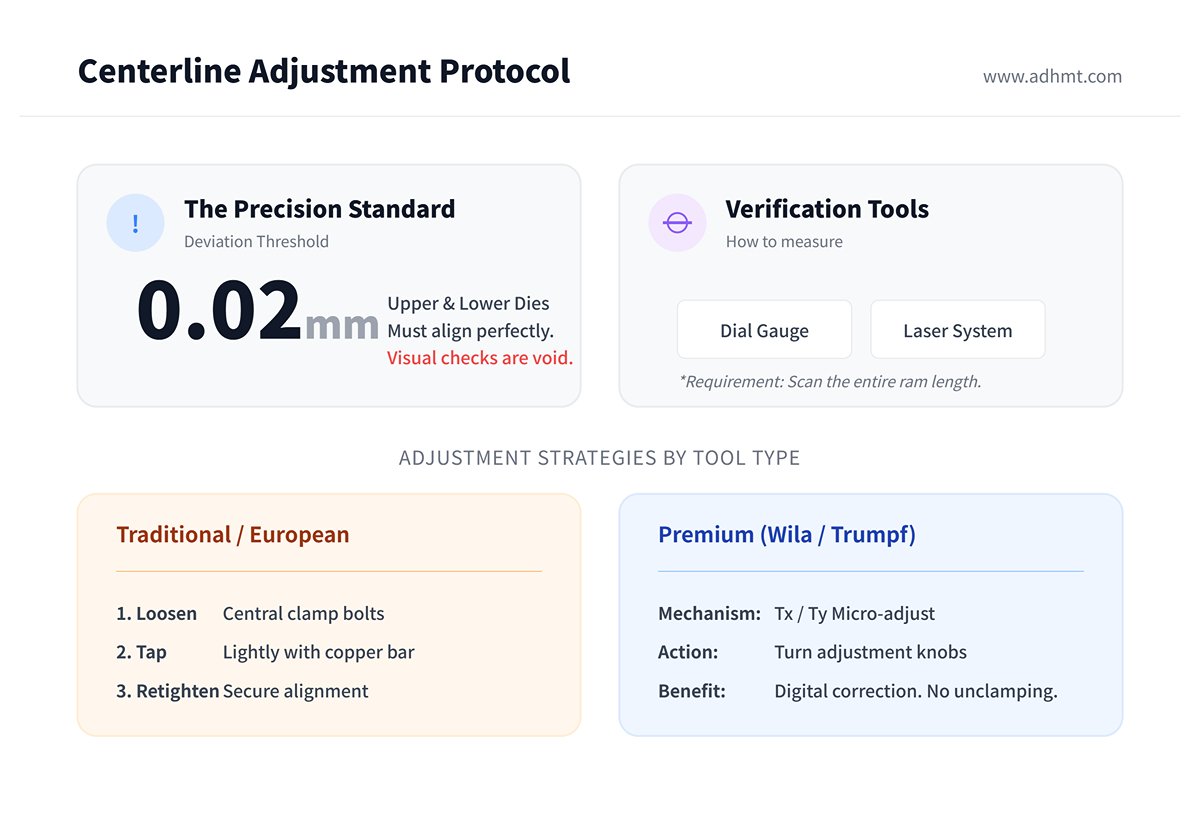Select The Precision Standard heading
Image resolution: width=1200 pixels, height=813 pixels.
(319, 209)
